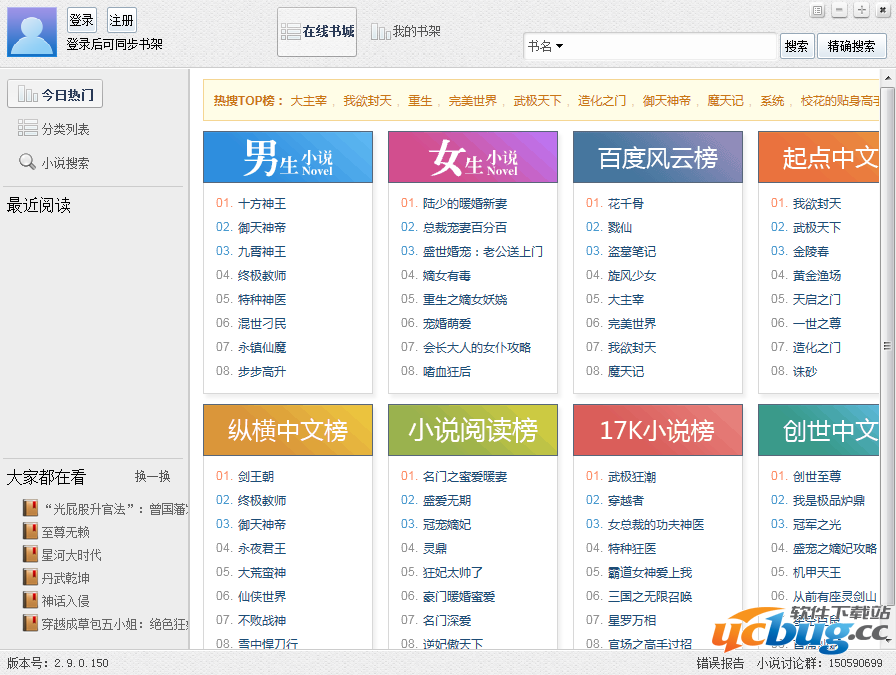Open 分类列表 category list
The image size is (896, 675).
coord(54,129)
